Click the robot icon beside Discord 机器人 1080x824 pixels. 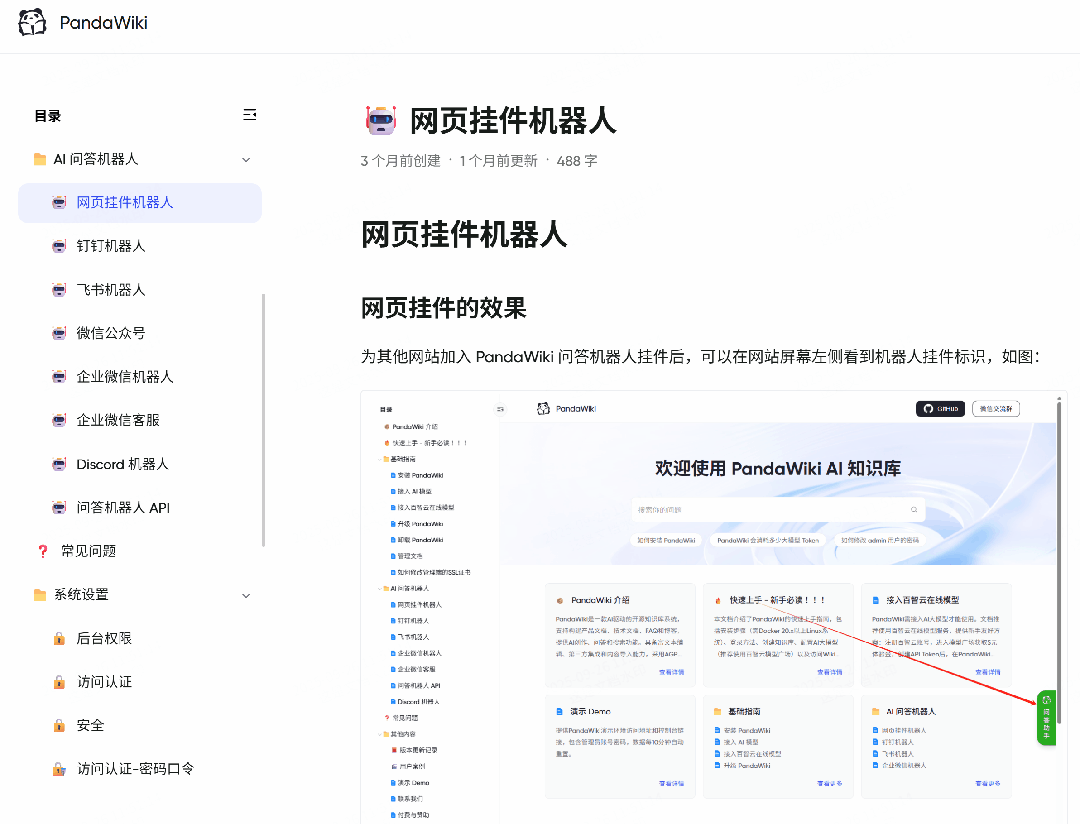click(x=59, y=464)
